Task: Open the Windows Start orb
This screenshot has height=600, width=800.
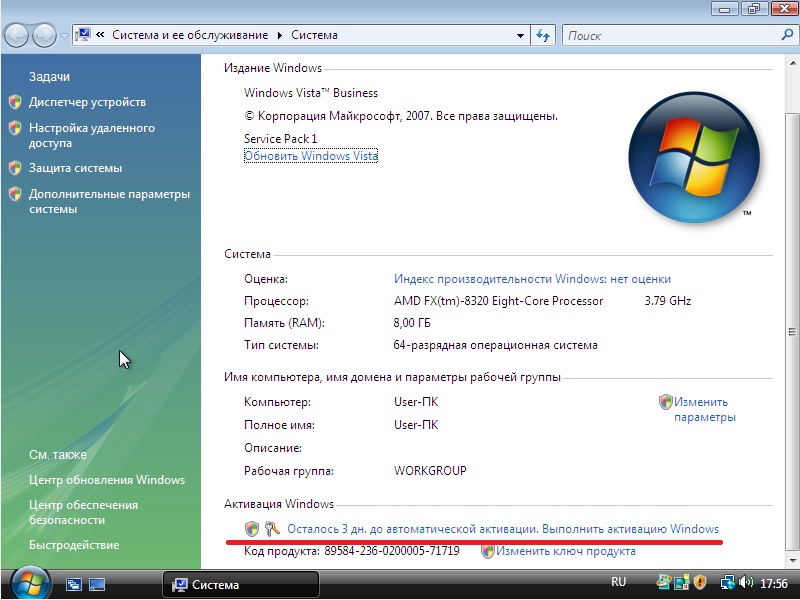Action: pos(31,583)
